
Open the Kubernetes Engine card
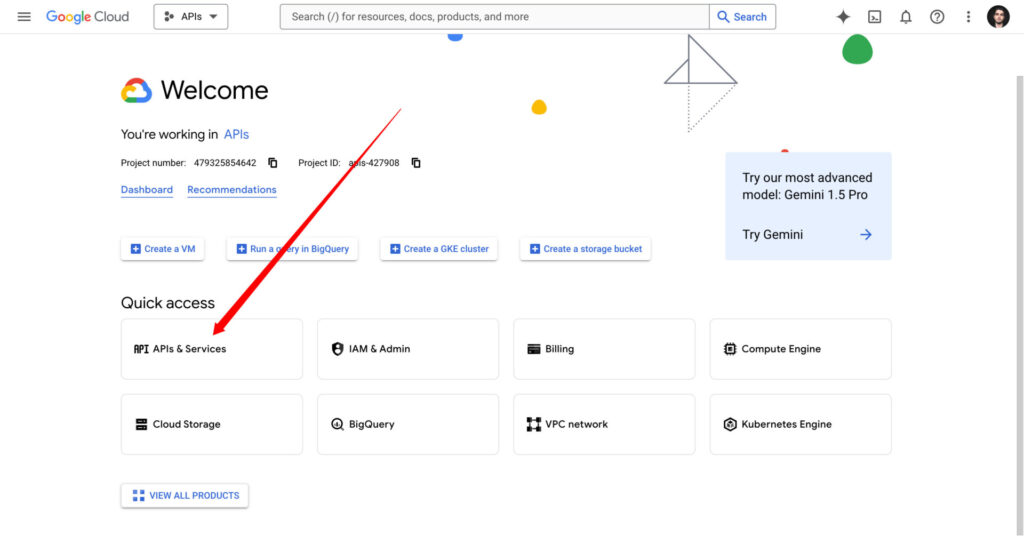[800, 424]
